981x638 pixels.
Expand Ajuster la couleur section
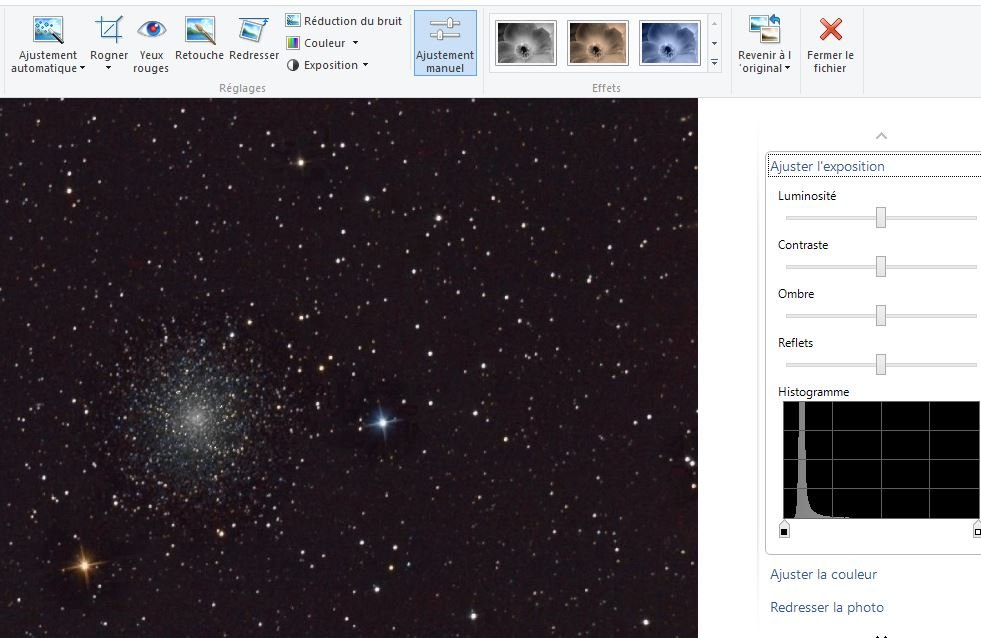pyautogui.click(x=823, y=574)
